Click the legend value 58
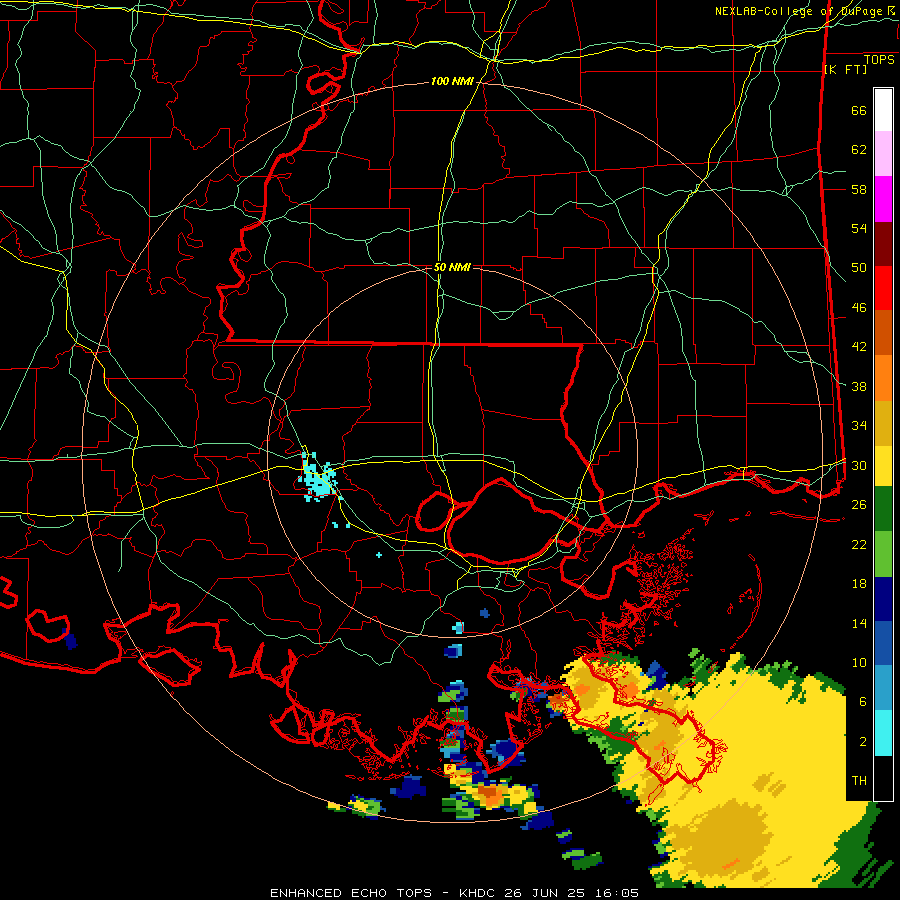Image resolution: width=900 pixels, height=900 pixels. click(859, 189)
